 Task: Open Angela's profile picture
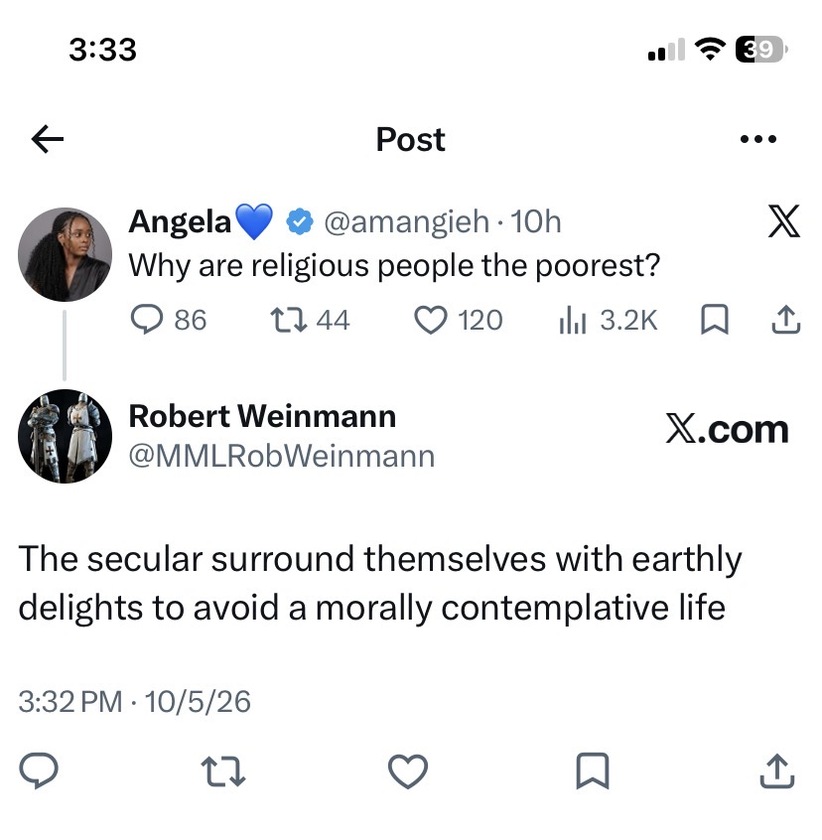tap(65, 254)
